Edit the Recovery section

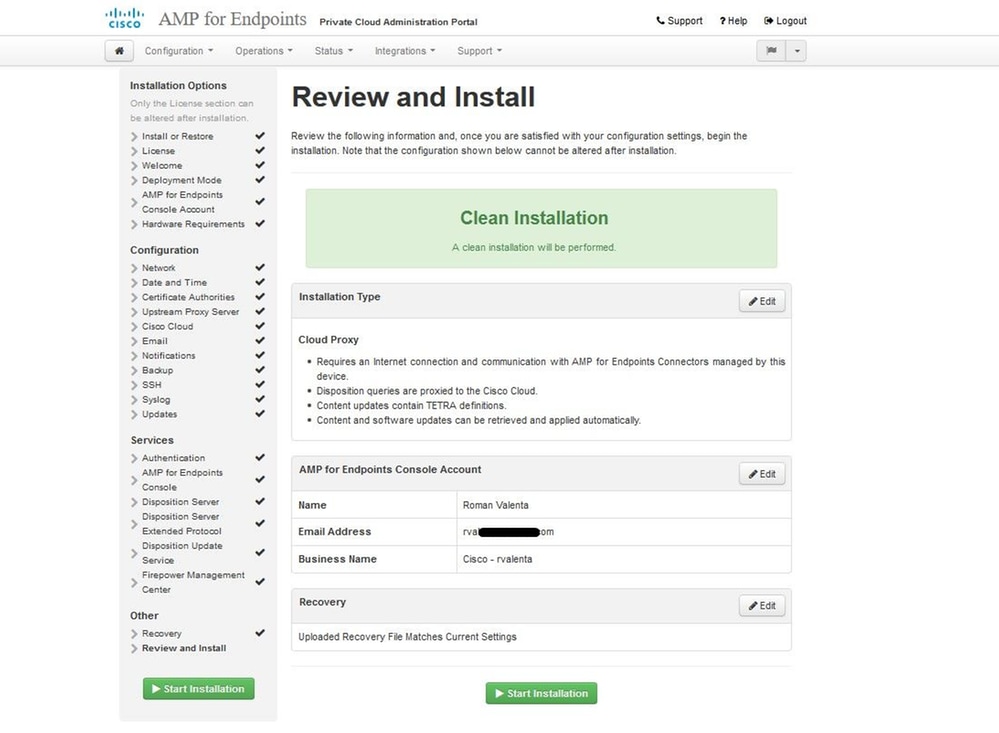pyautogui.click(x=762, y=606)
